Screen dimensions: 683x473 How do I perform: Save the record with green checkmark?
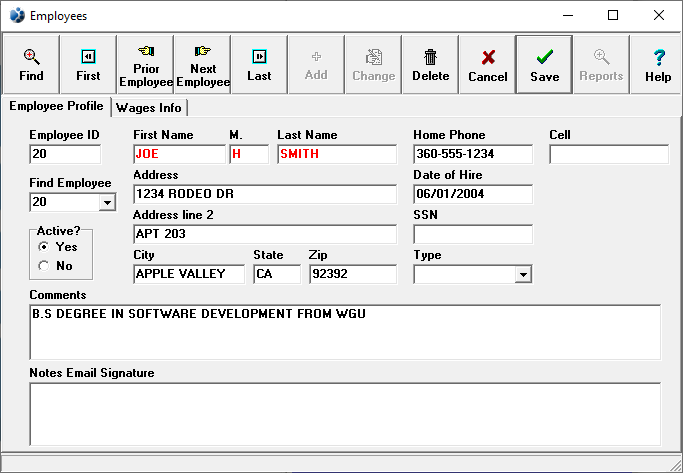point(544,65)
